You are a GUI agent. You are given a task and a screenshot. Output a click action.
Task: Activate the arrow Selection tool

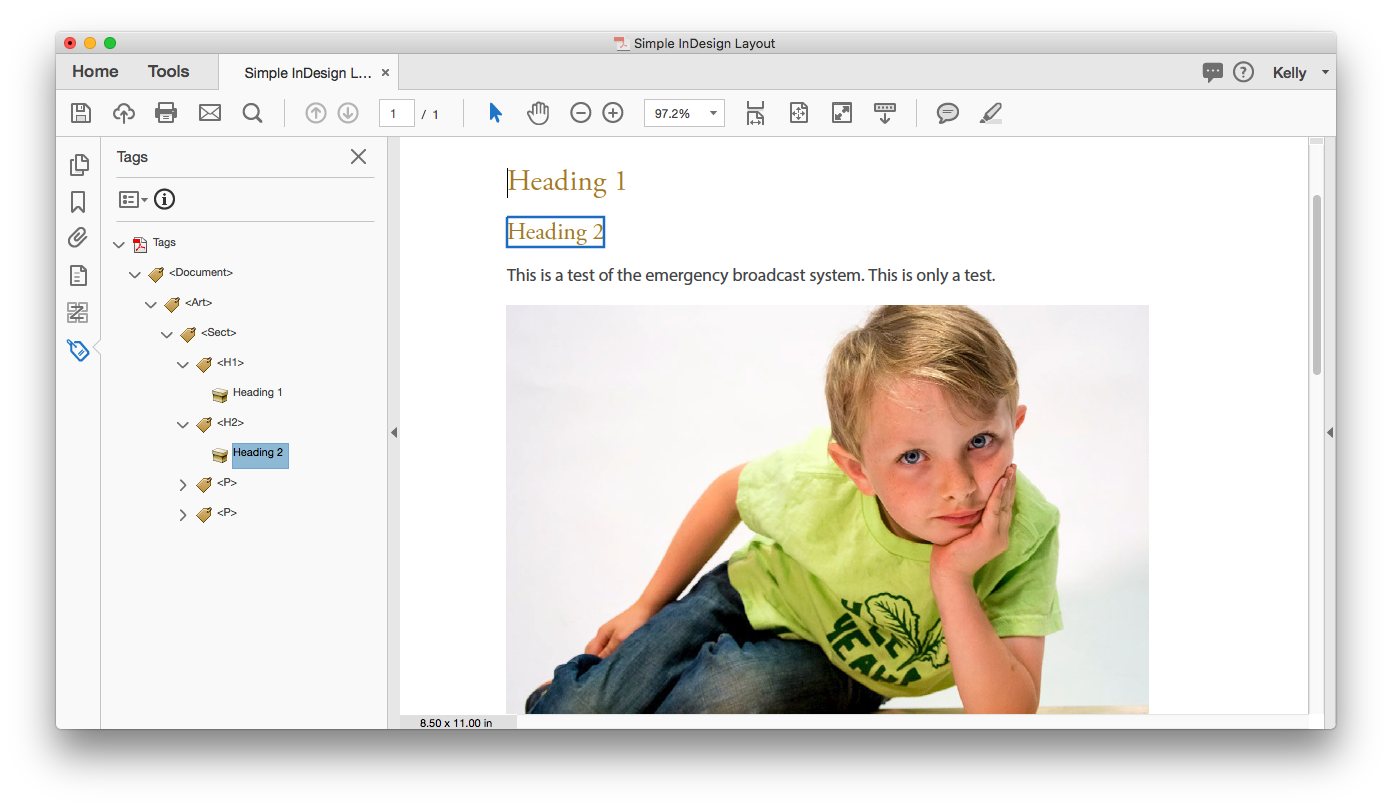[495, 113]
